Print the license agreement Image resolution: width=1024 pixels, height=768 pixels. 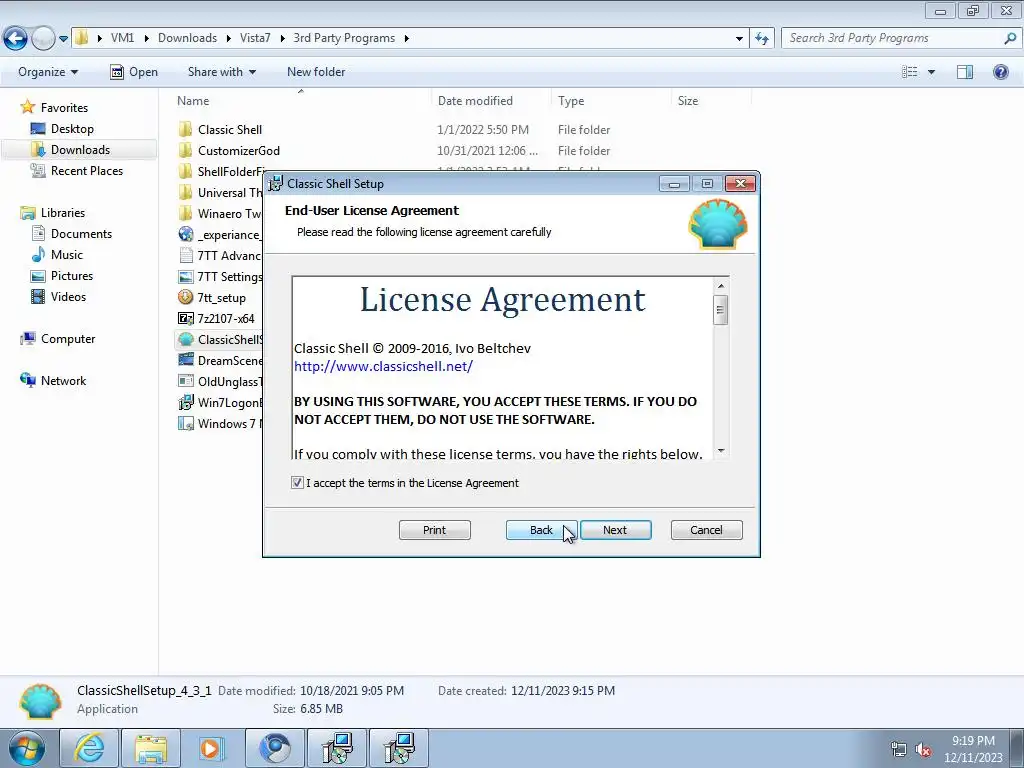(x=434, y=530)
